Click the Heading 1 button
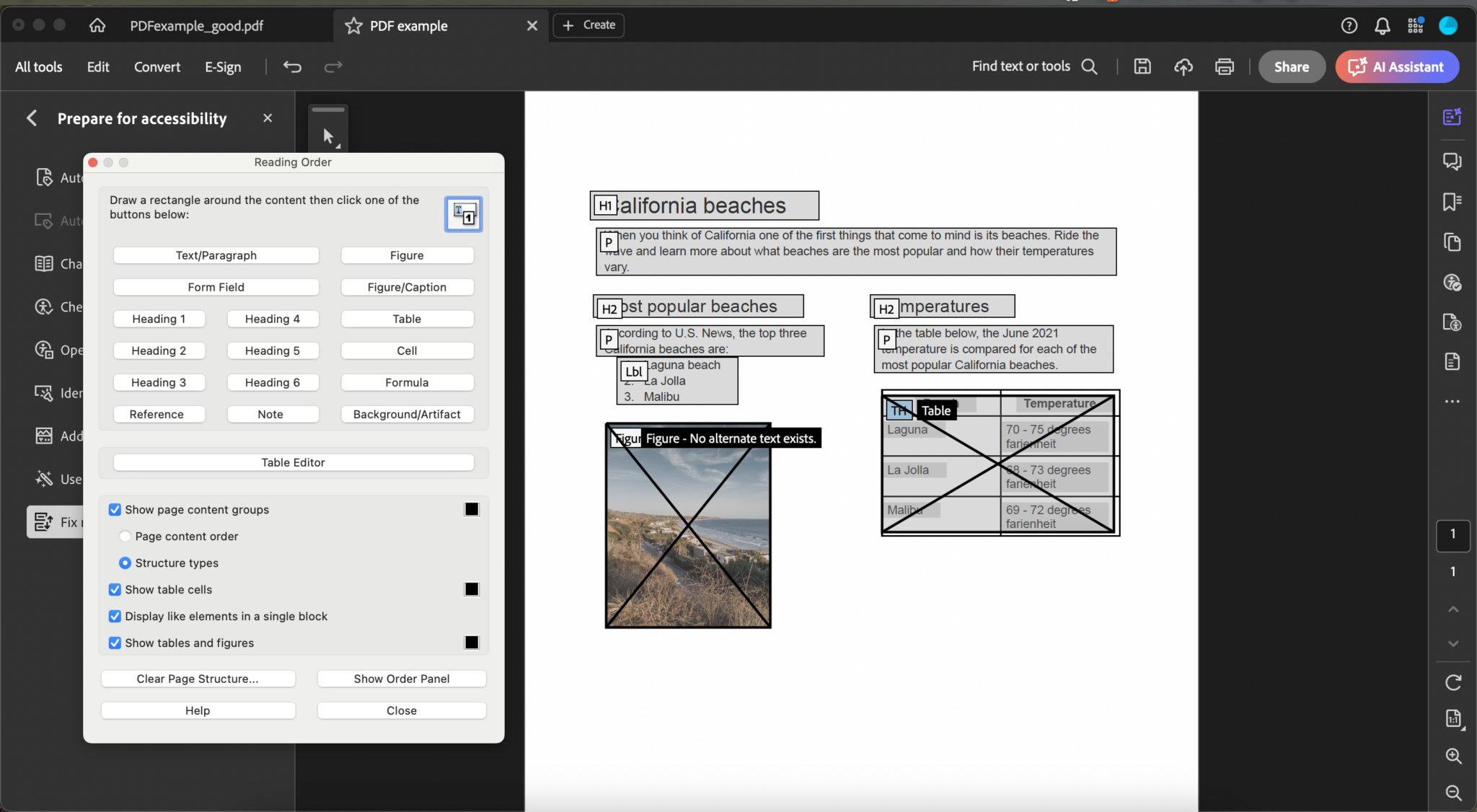The image size is (1477, 812). [159, 318]
